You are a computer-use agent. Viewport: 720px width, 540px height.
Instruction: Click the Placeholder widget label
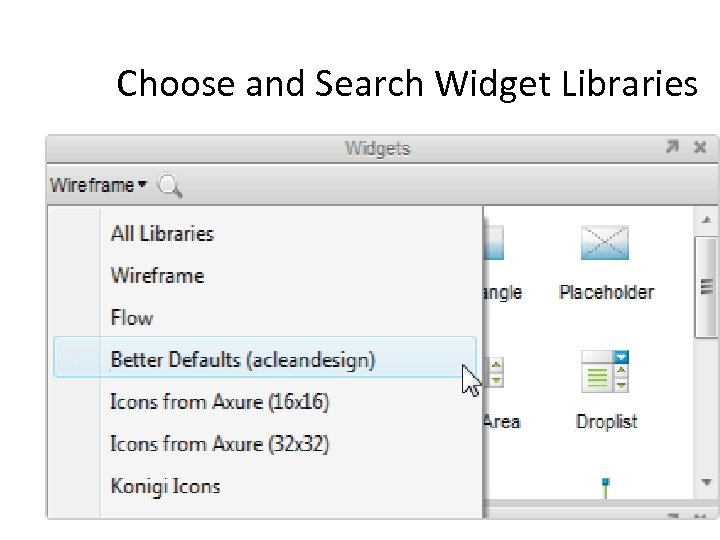[606, 293]
